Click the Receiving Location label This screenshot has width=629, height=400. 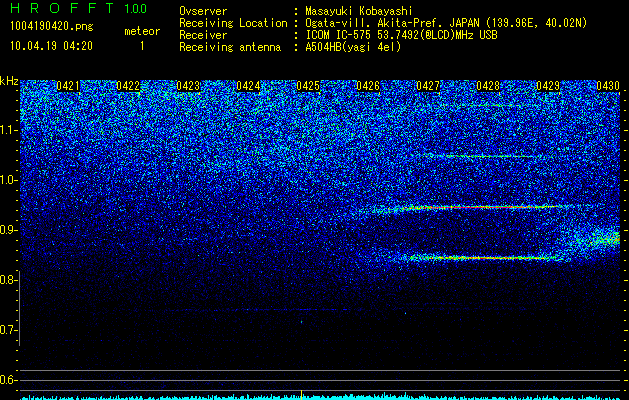233,23
